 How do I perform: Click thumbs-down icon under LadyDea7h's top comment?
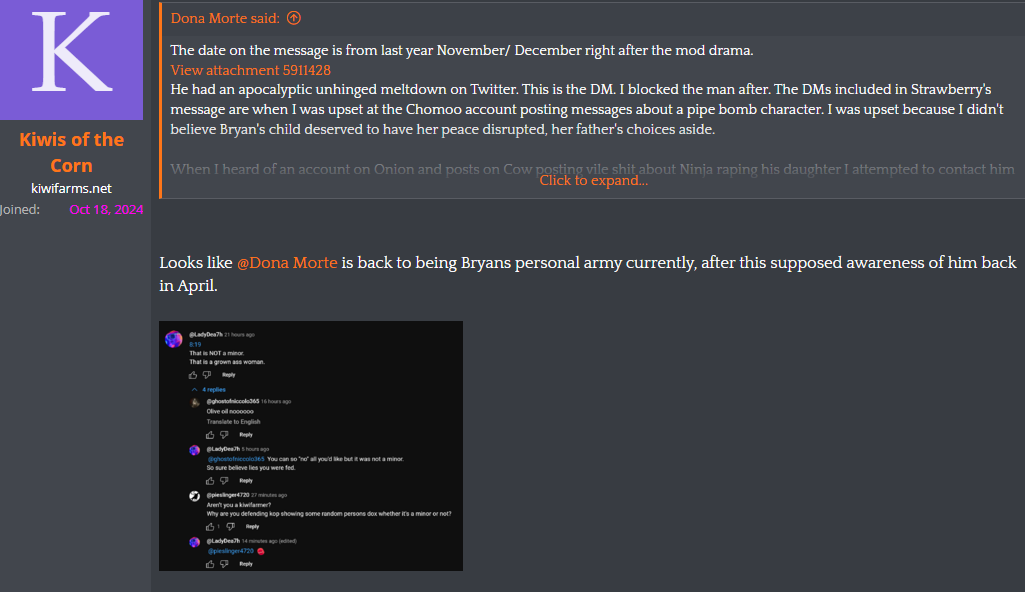tap(207, 375)
